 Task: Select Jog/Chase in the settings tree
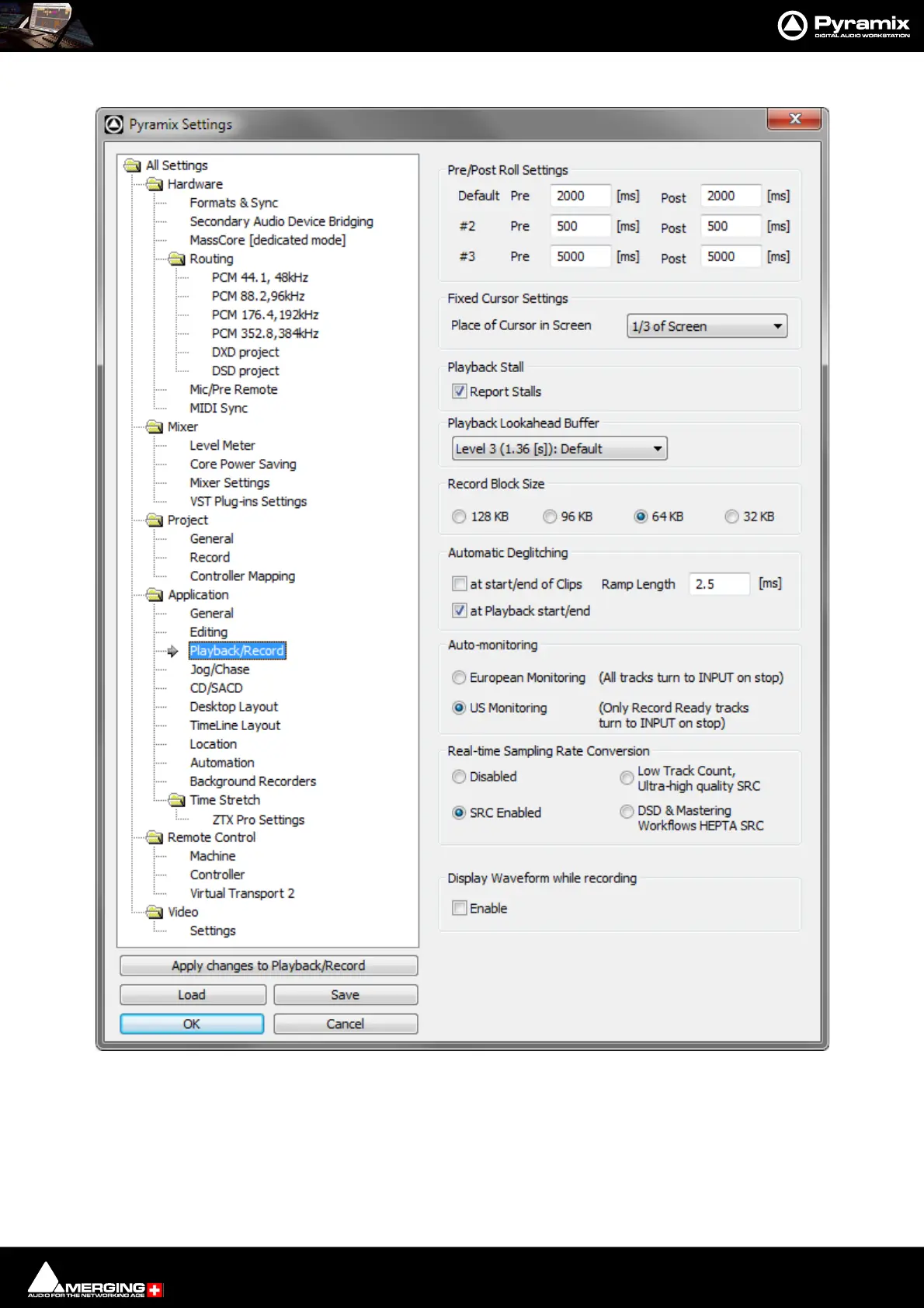pyautogui.click(x=220, y=670)
